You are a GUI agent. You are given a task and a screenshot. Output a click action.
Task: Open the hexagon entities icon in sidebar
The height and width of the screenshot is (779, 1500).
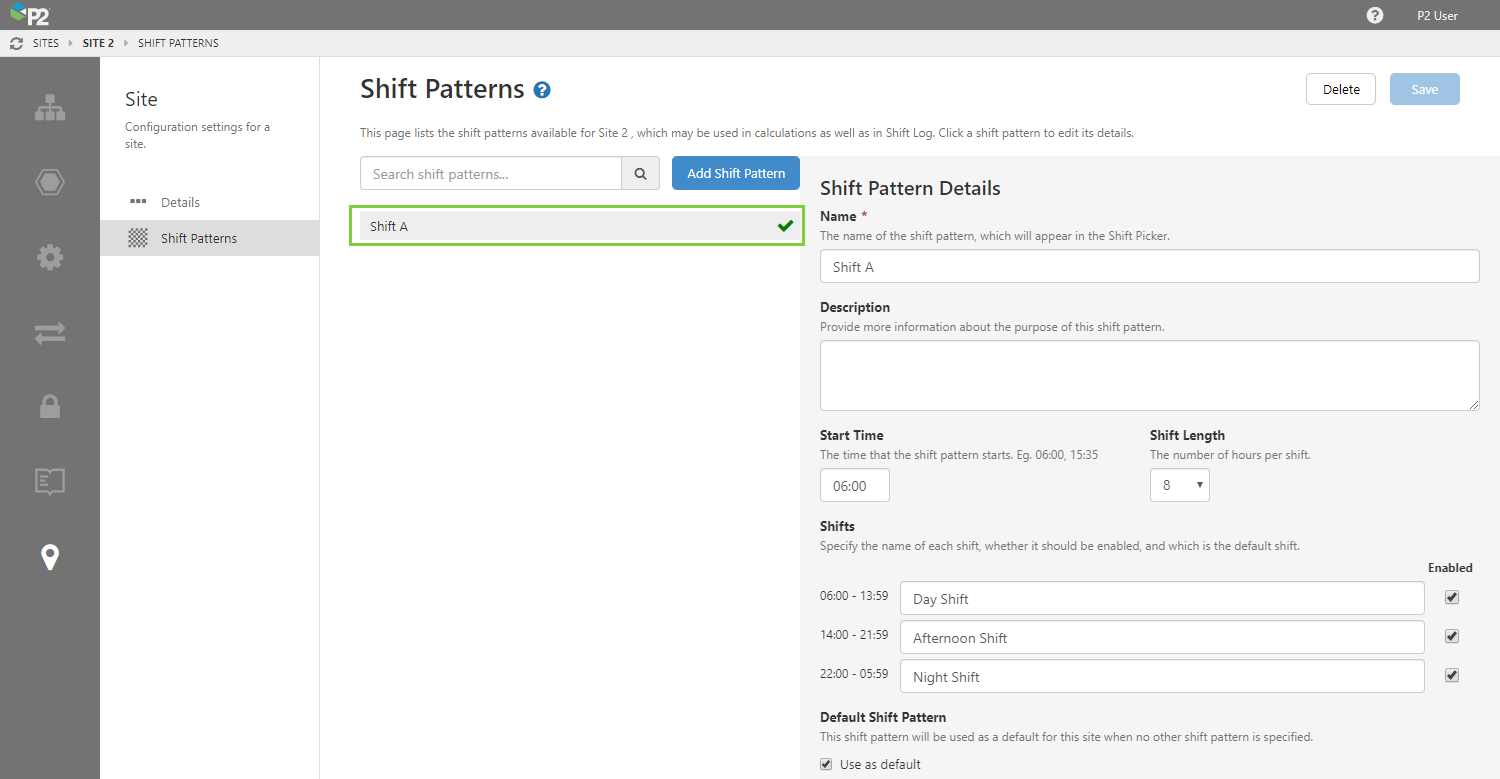coord(50,182)
